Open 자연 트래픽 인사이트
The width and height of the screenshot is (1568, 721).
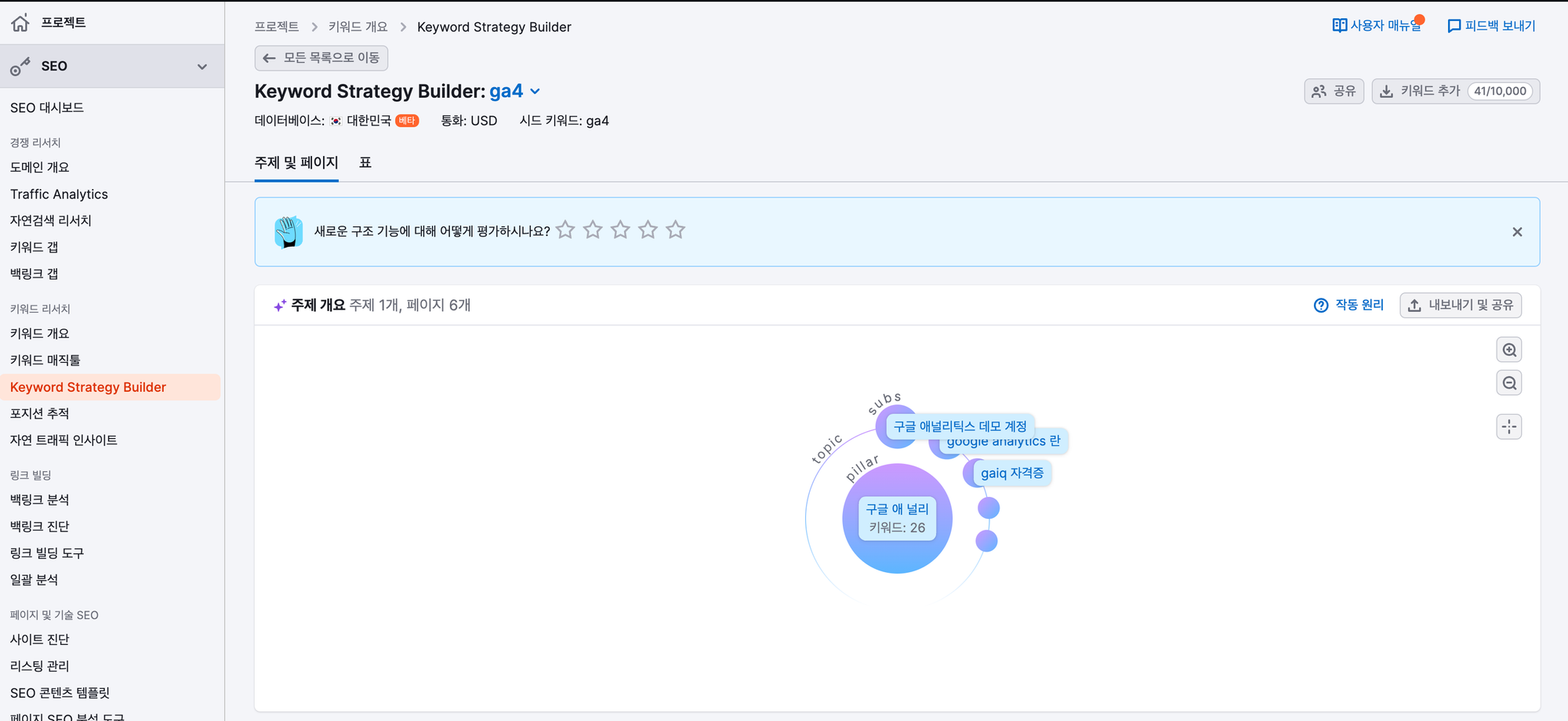click(64, 440)
